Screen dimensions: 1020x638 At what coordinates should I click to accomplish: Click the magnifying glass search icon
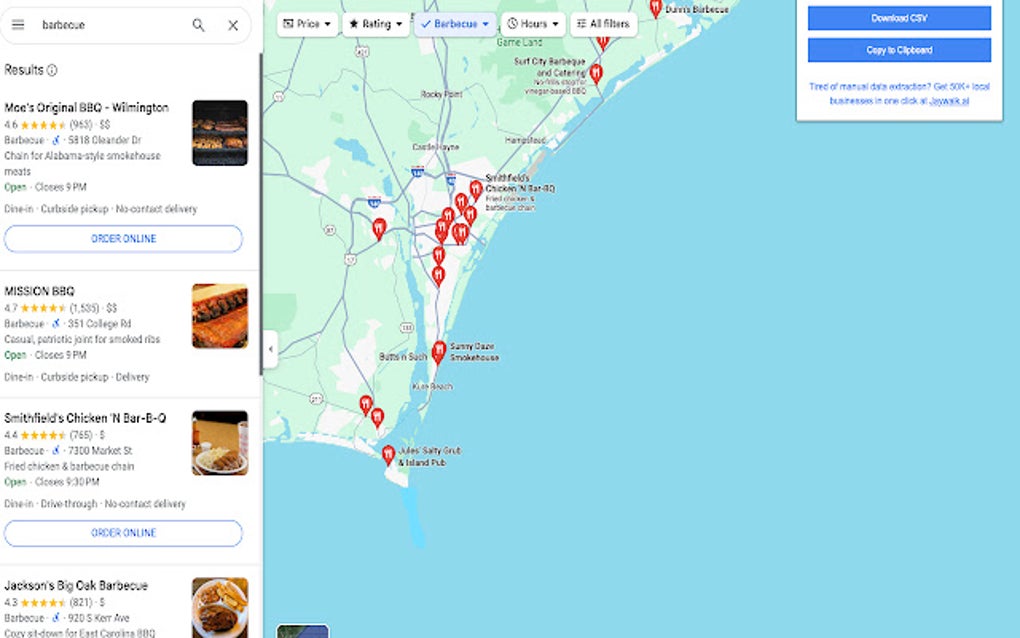coord(198,25)
